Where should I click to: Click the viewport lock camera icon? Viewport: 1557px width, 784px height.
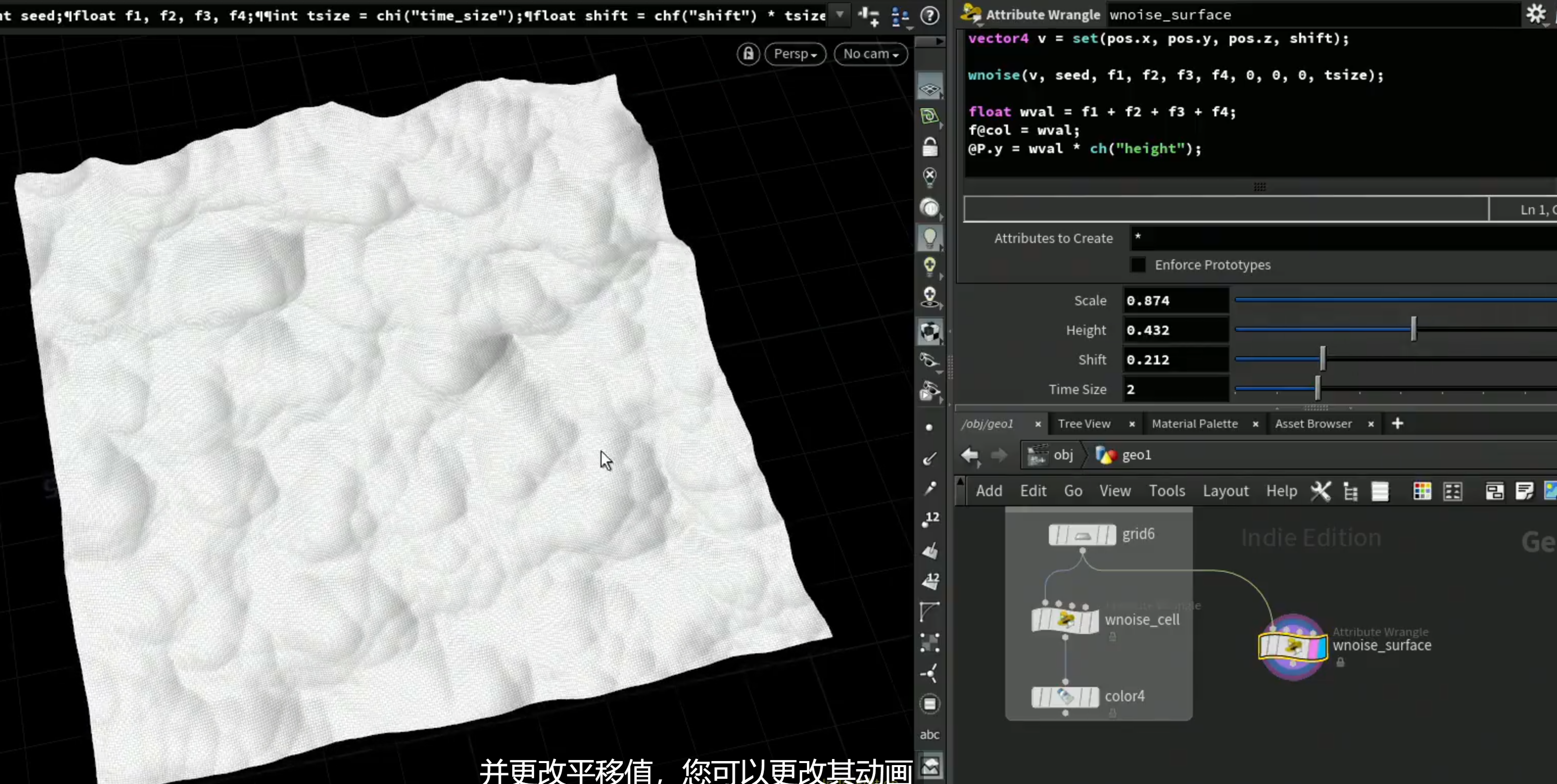point(748,54)
